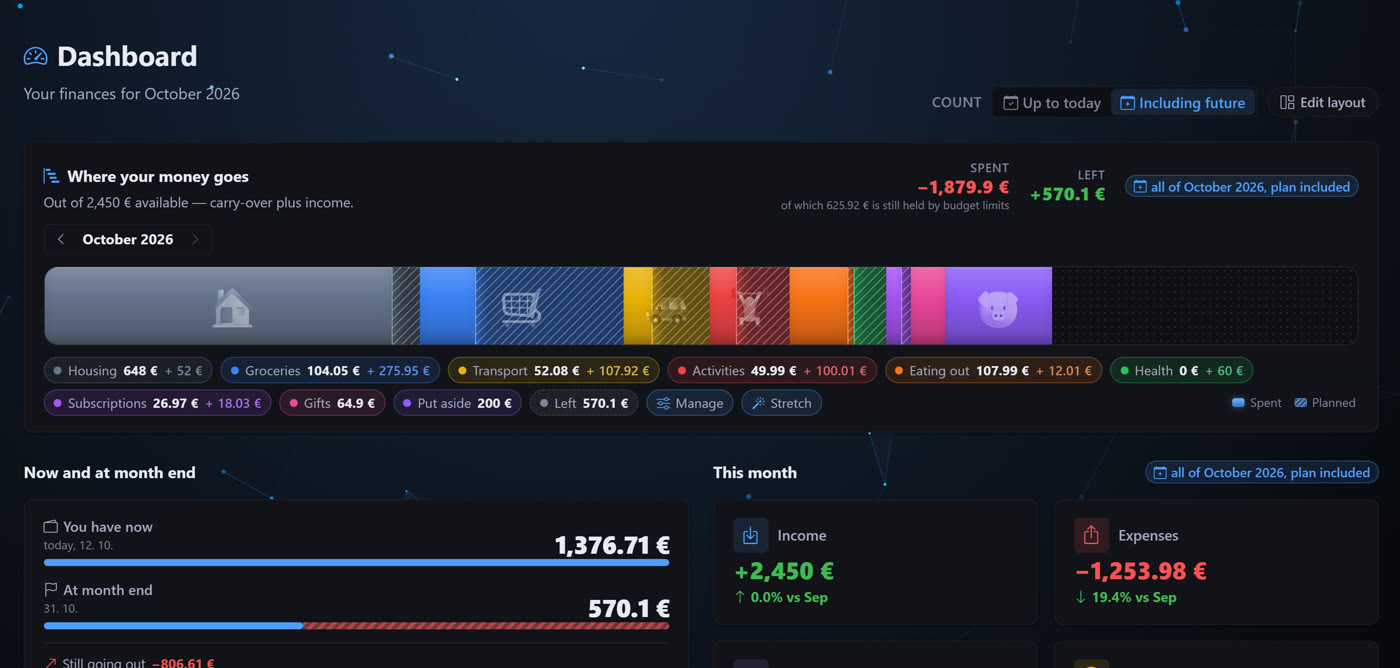The width and height of the screenshot is (1400, 668).
Task: Click the income amount +2,450 €
Action: point(784,571)
